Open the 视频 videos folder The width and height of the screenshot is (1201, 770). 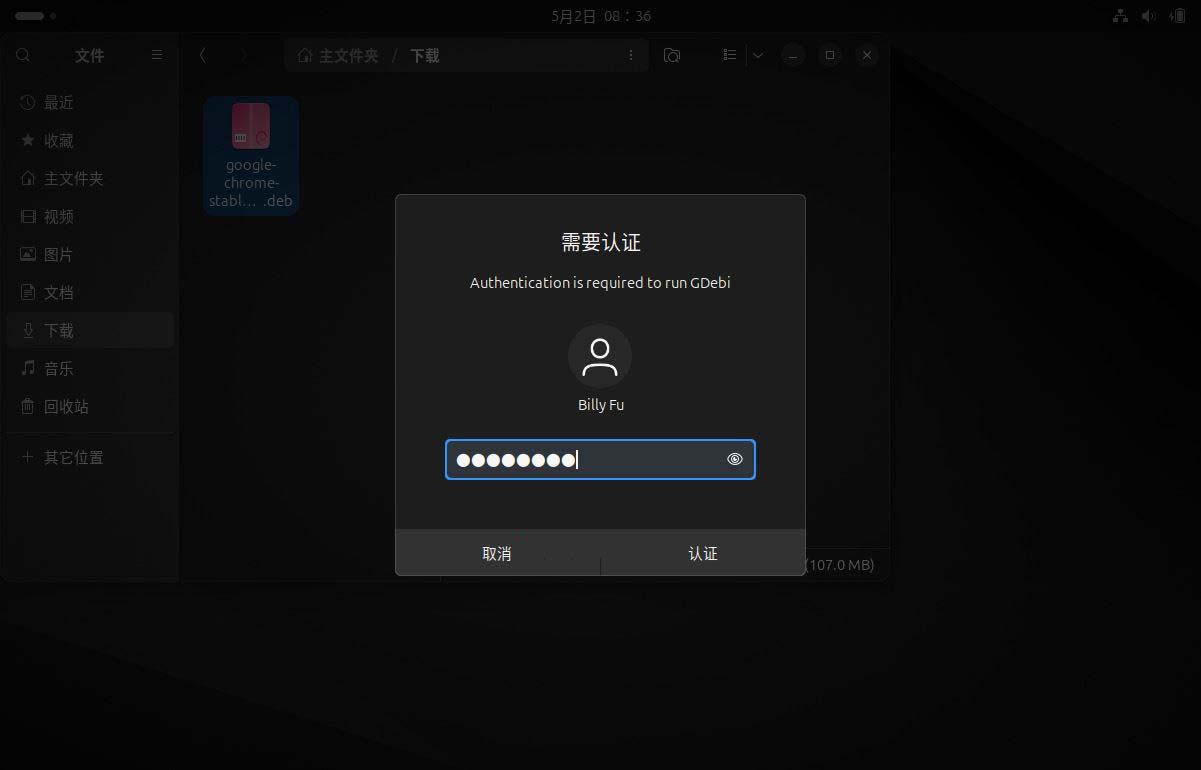57,216
